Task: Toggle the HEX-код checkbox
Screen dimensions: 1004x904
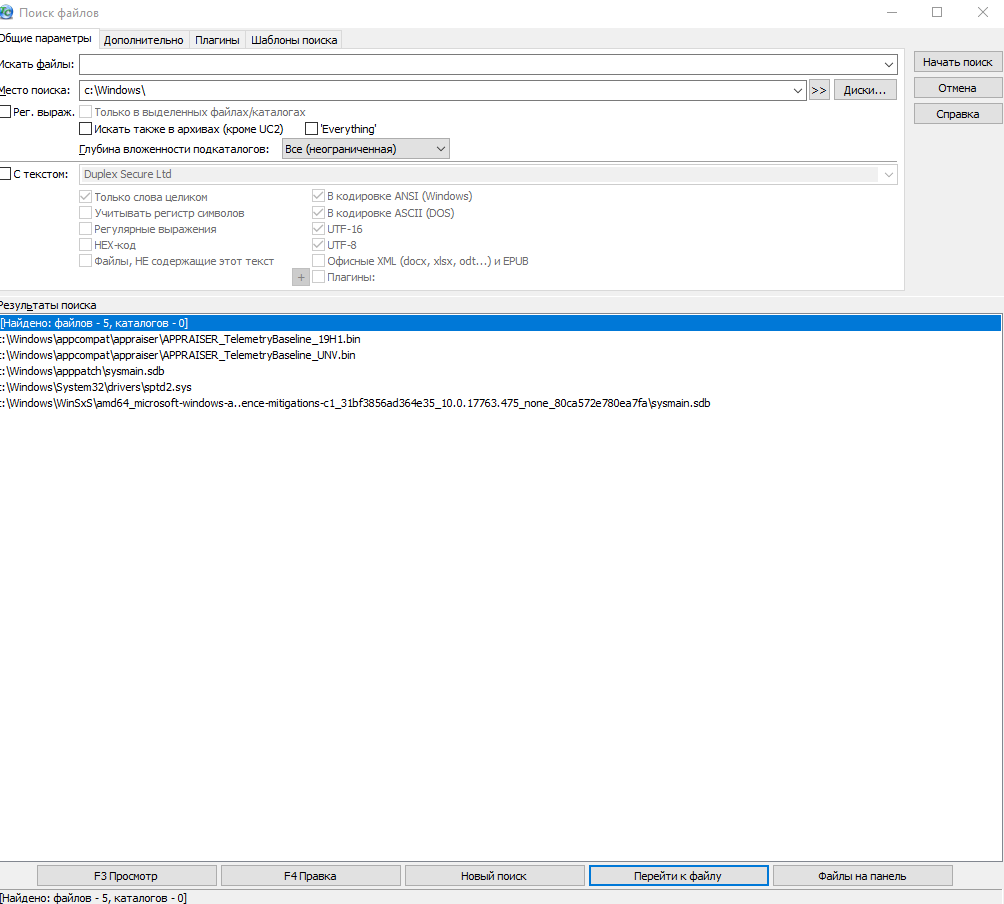Action: 85,245
